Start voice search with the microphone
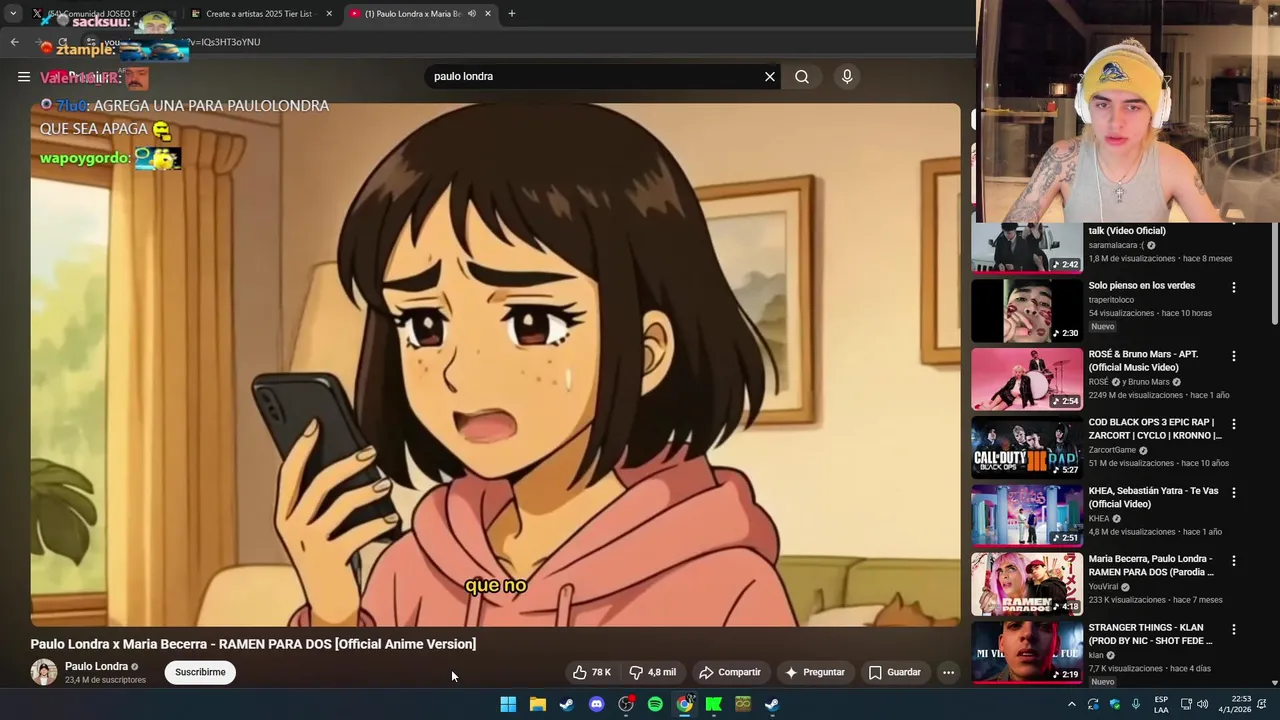Screen dimensions: 1280x720 847,76
